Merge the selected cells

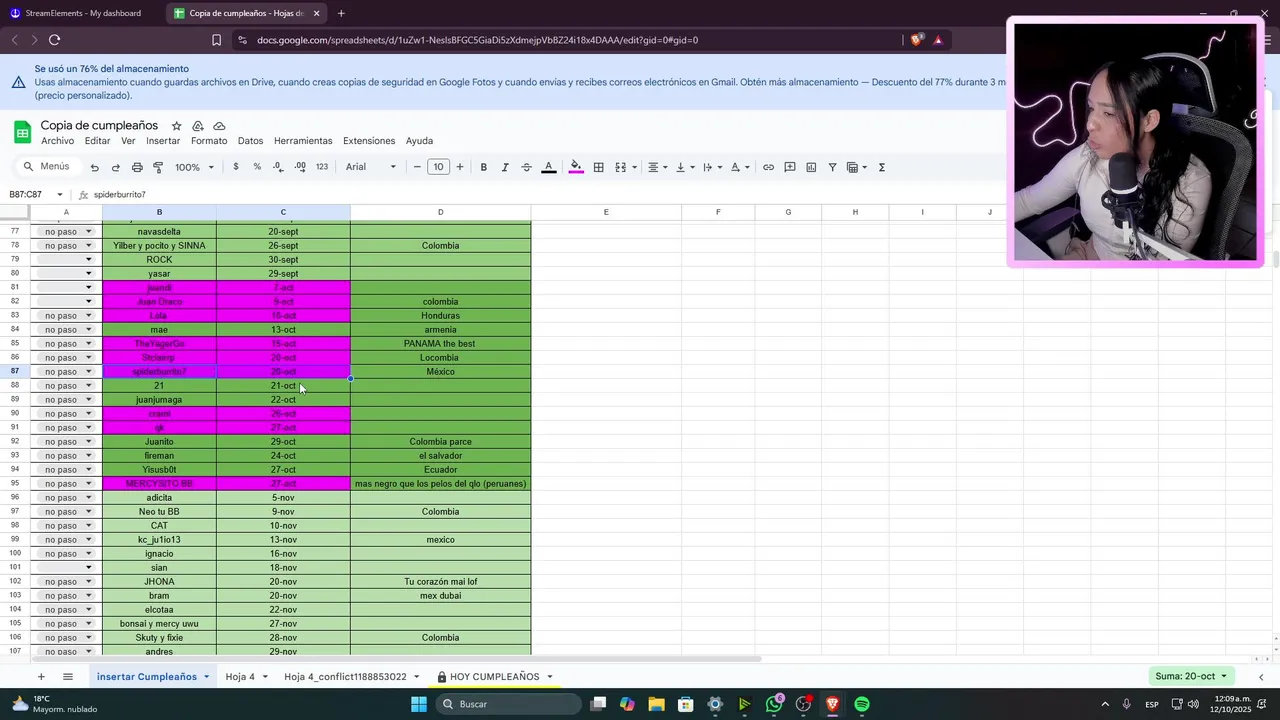coord(620,167)
